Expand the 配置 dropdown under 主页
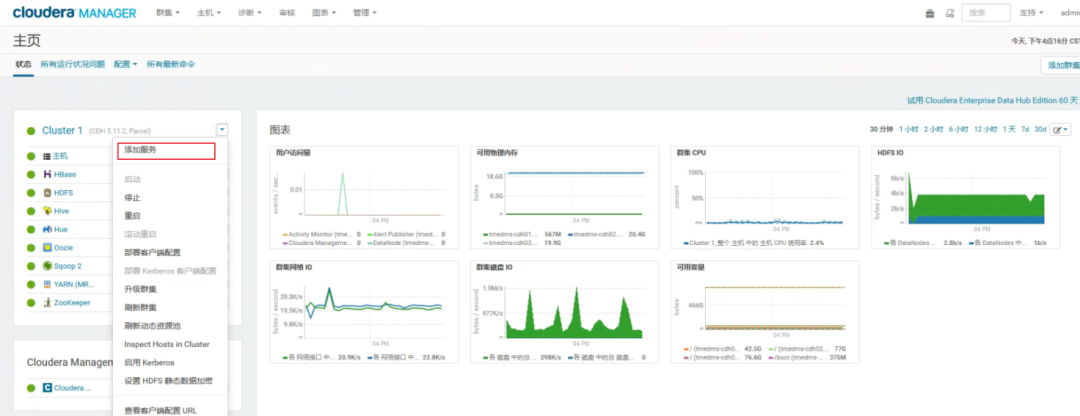 [125, 64]
